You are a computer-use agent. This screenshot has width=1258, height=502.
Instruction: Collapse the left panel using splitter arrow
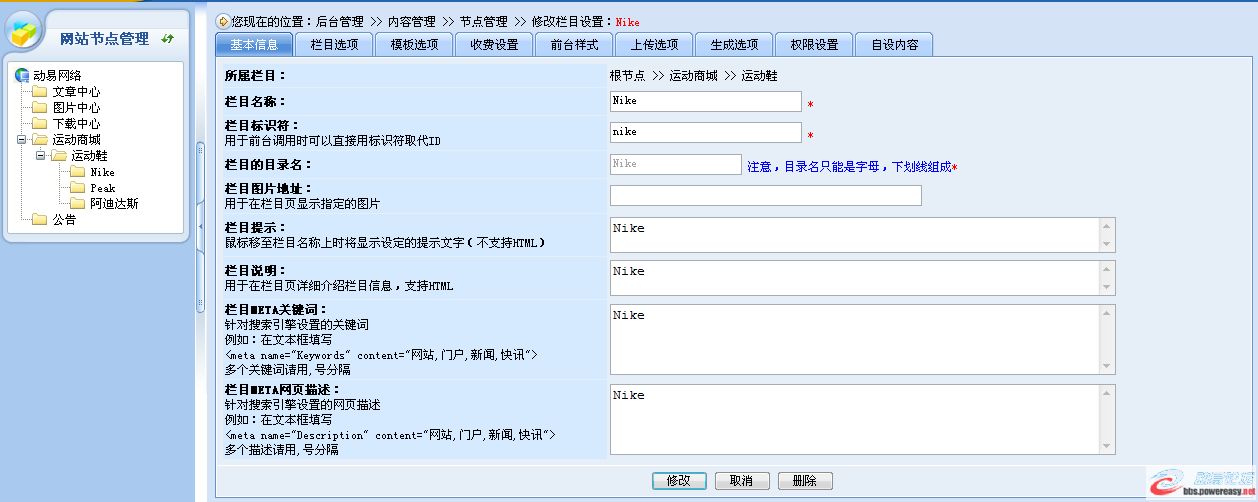[x=199, y=227]
